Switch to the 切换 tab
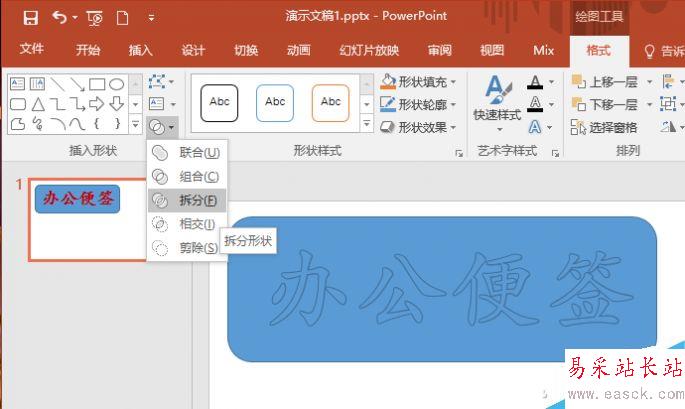The width and height of the screenshot is (685, 409). (246, 50)
